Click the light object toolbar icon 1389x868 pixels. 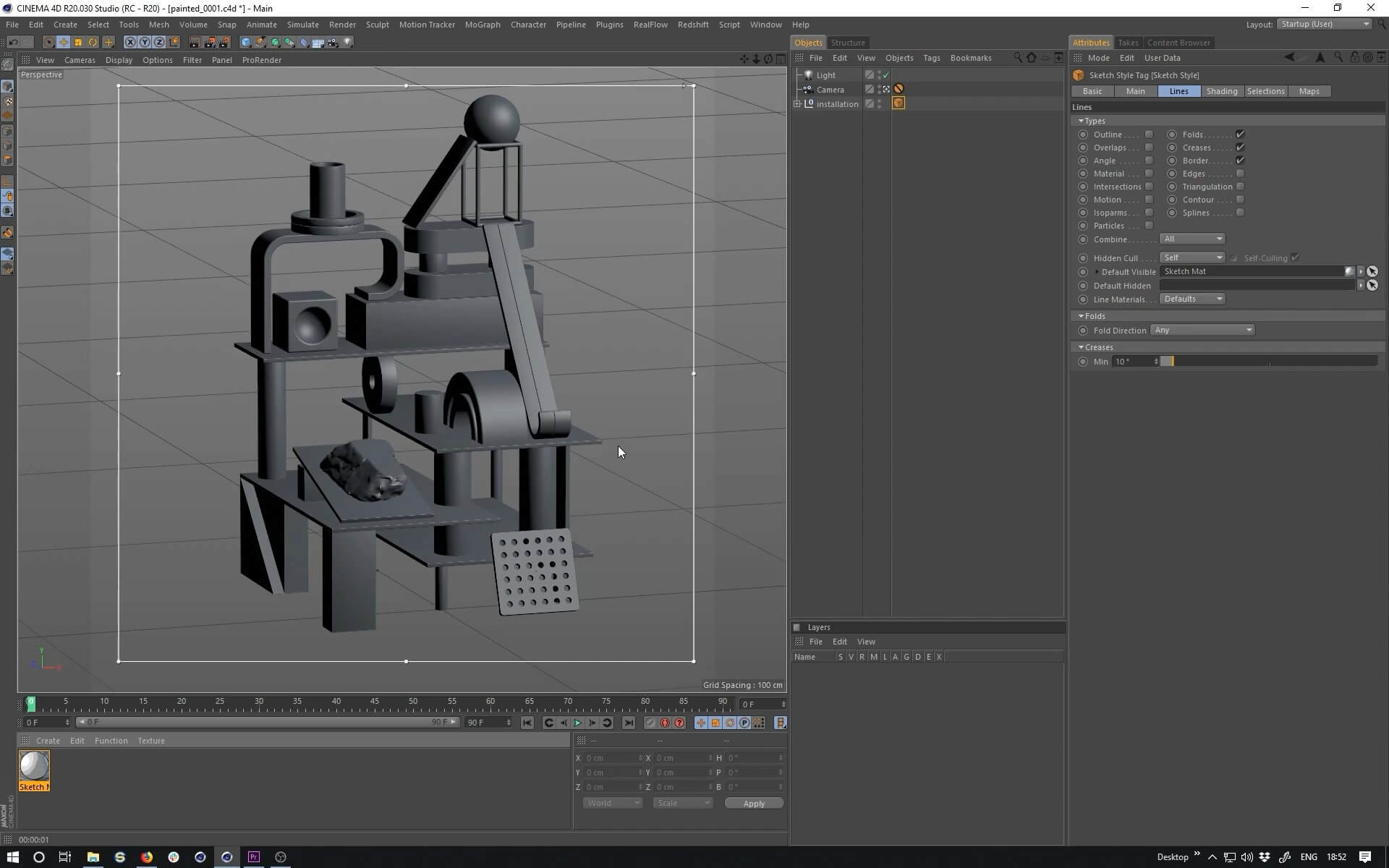click(x=348, y=42)
